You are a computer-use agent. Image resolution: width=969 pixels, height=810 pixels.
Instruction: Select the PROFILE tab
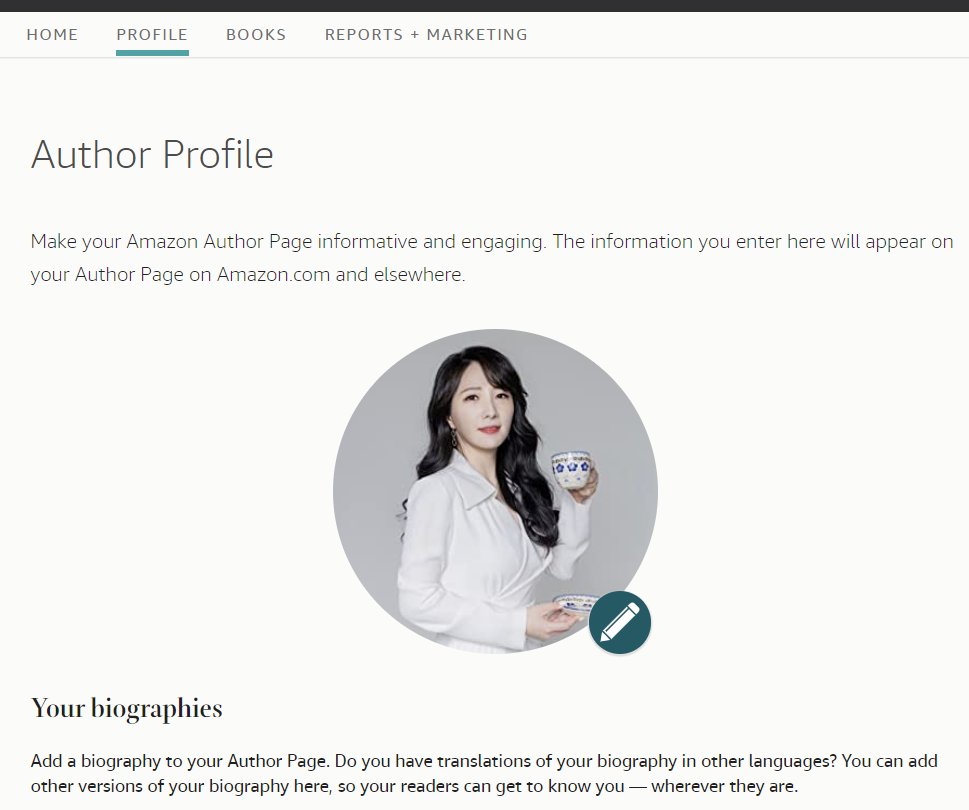[152, 35]
